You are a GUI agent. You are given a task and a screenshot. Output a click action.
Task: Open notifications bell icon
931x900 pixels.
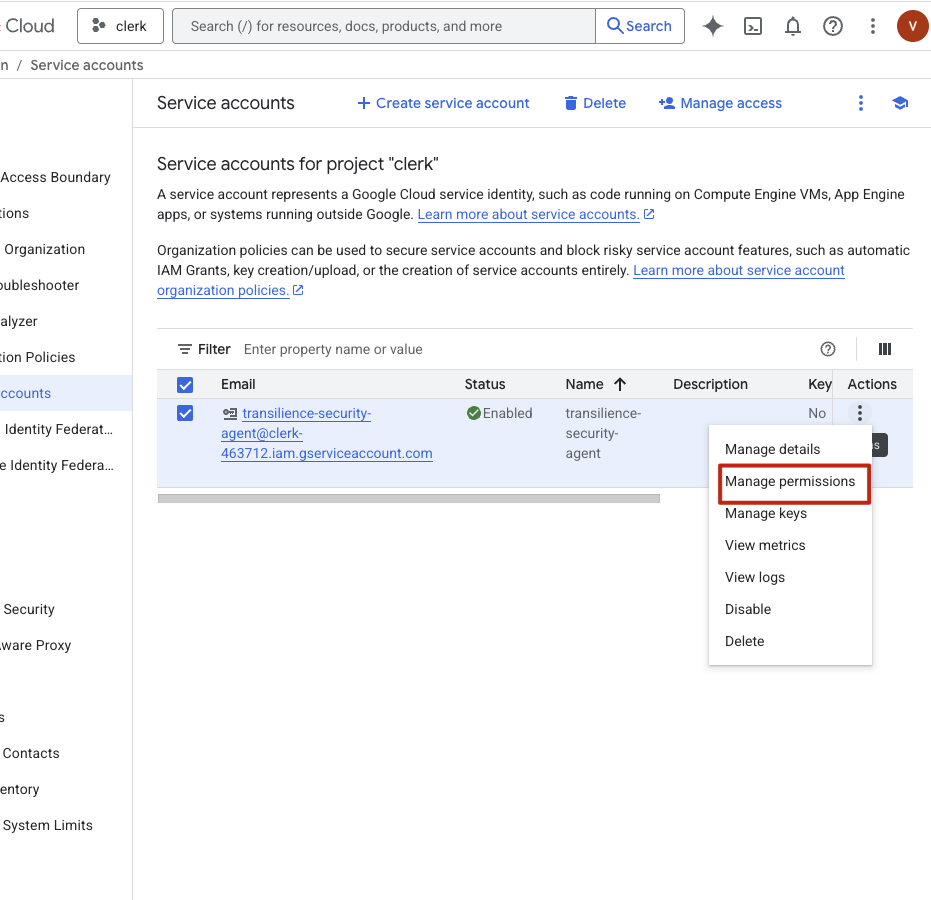tap(793, 26)
